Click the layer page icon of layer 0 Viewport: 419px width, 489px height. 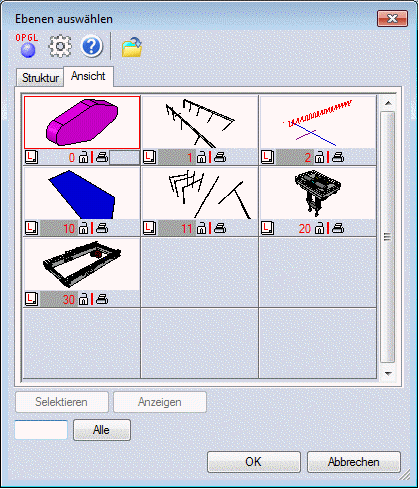click(x=31, y=157)
